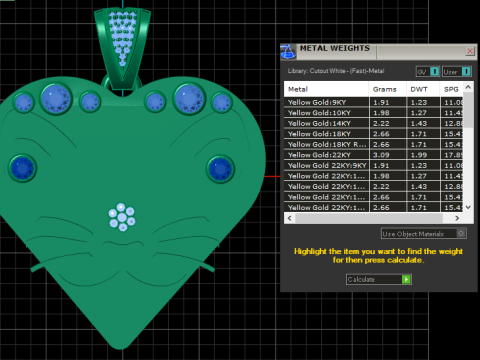This screenshot has height=360, width=480.
Task: Select the Yellow Gold:10KY row
Action: click(x=374, y=113)
